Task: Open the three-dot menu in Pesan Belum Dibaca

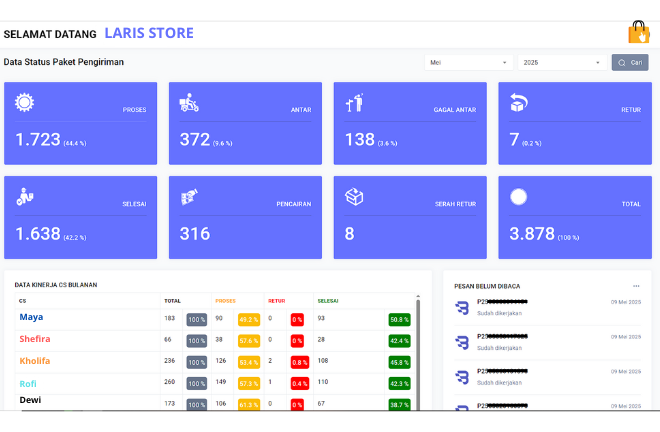Action: 636,286
